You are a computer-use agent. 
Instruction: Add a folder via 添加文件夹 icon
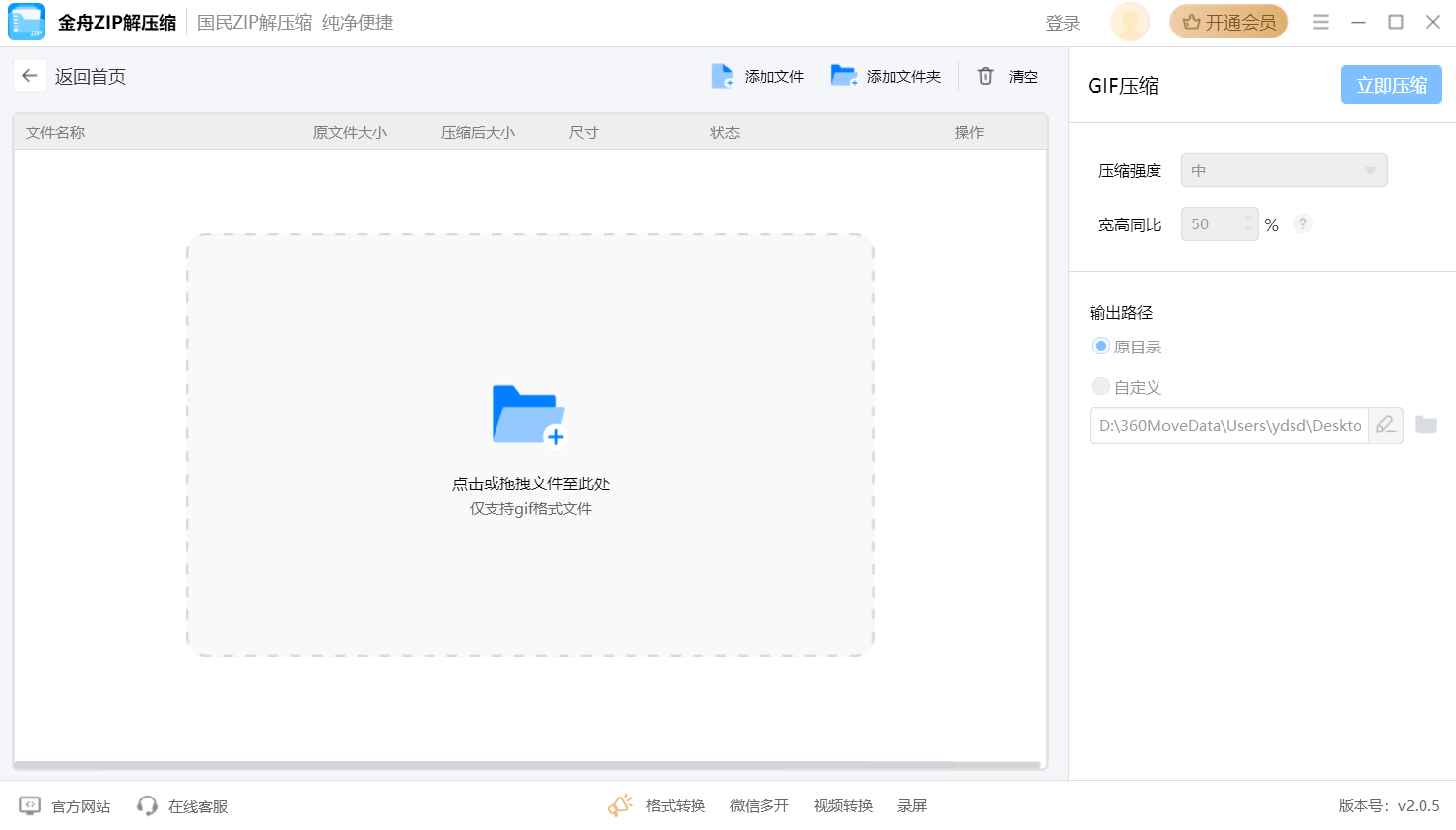(x=844, y=75)
